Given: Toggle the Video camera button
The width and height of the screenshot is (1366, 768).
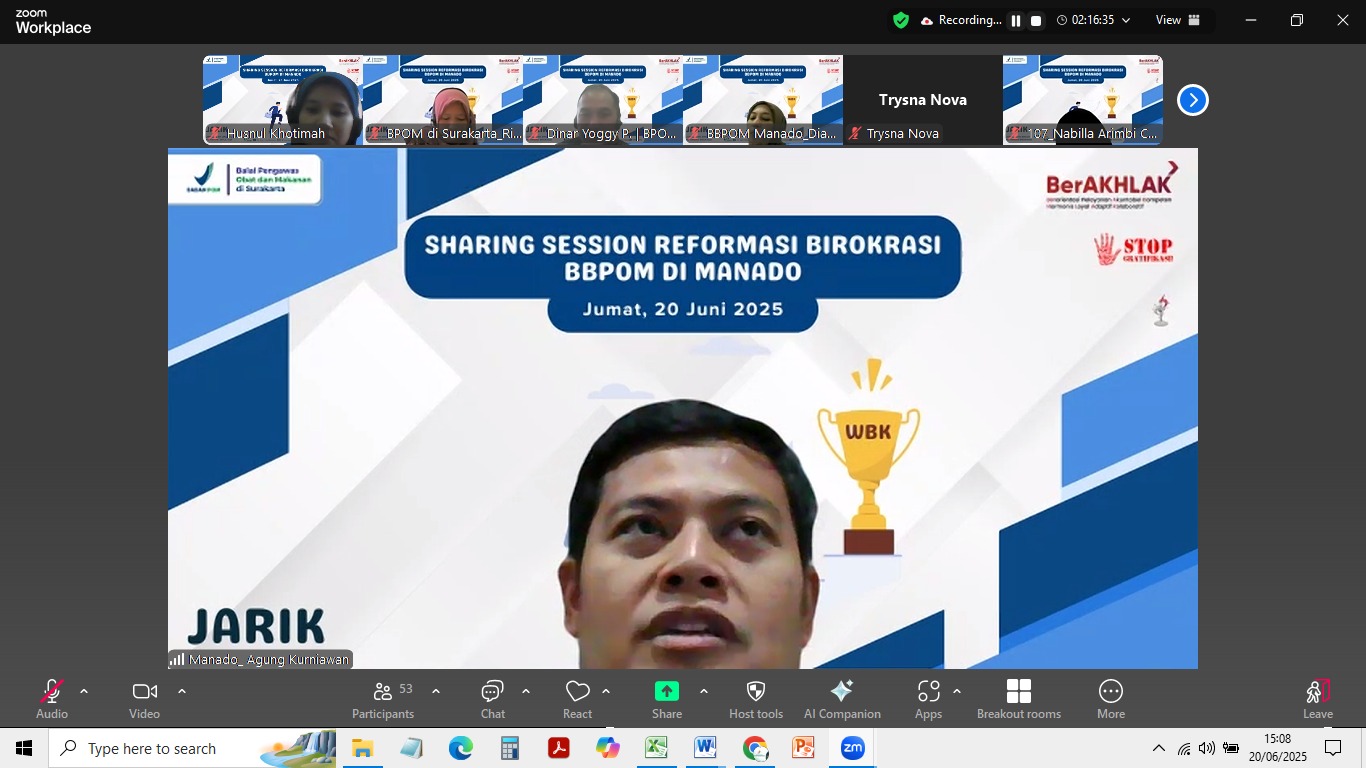Looking at the screenshot, I should 144,692.
